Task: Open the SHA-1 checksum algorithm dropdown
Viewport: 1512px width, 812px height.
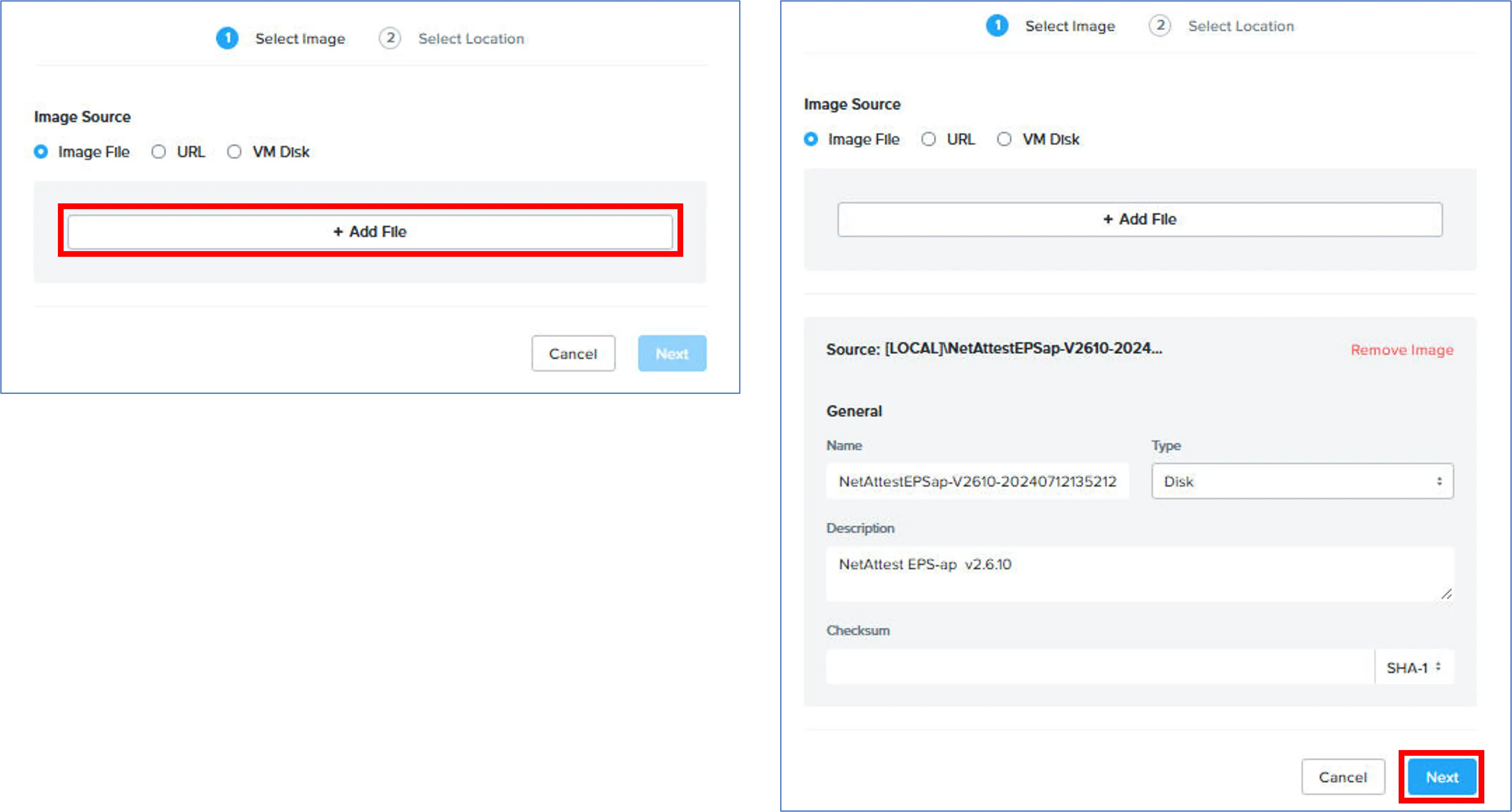Action: click(1415, 667)
